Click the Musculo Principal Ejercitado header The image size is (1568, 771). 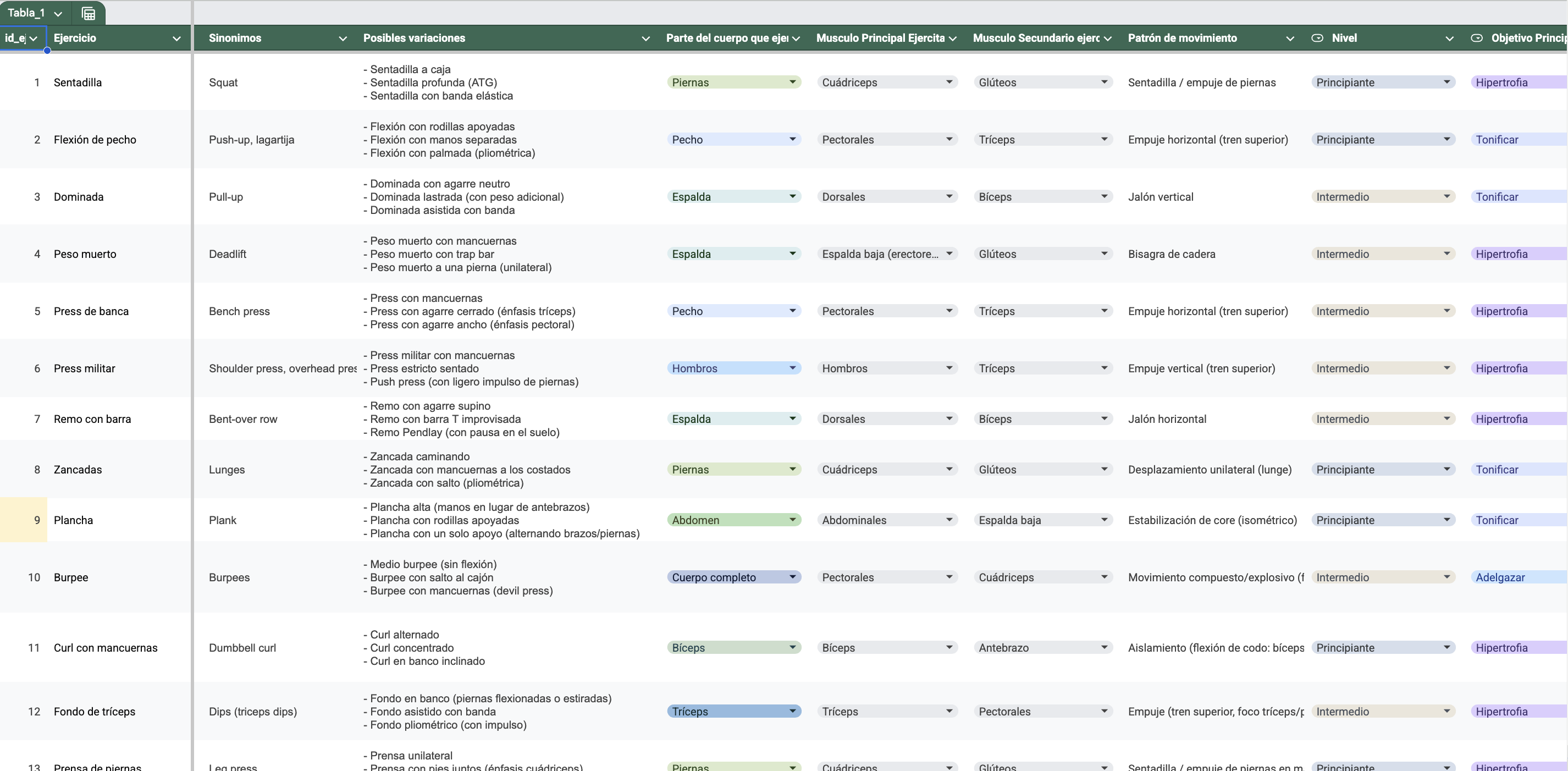coord(880,38)
